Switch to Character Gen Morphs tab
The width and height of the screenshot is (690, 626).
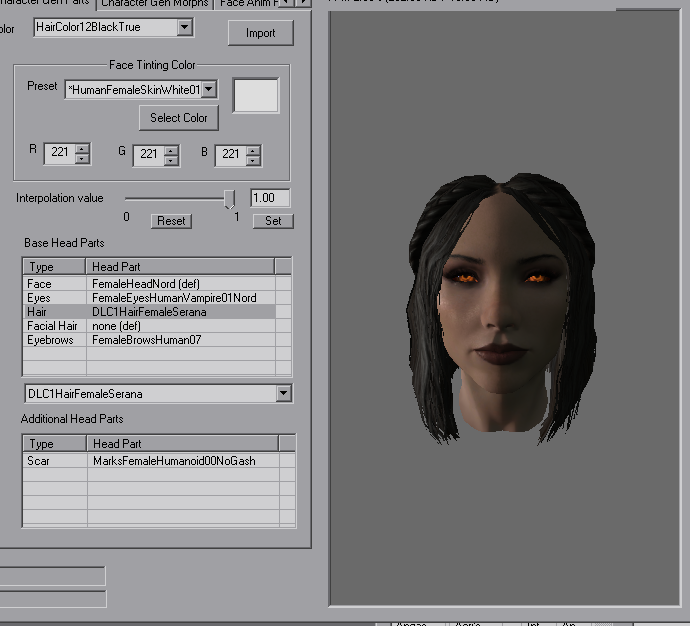(154, 4)
